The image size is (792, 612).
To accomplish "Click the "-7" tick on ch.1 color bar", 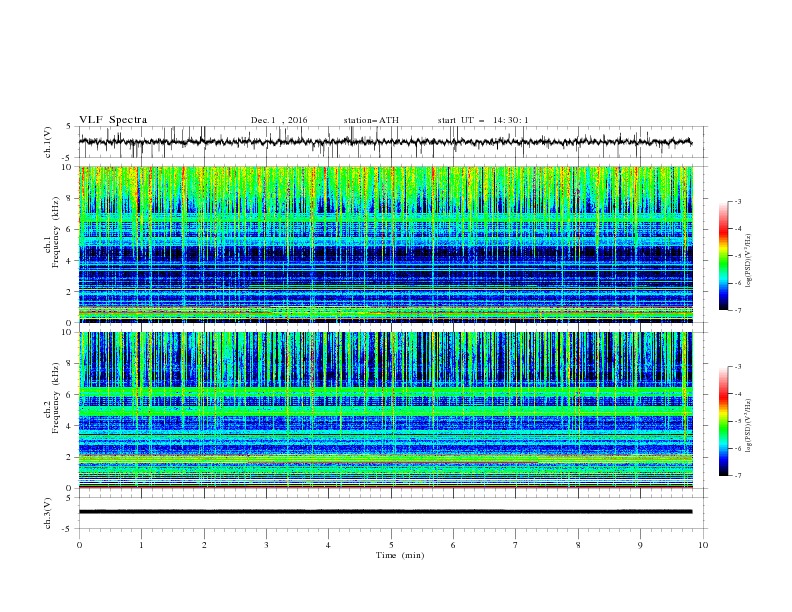I will coord(738,310).
